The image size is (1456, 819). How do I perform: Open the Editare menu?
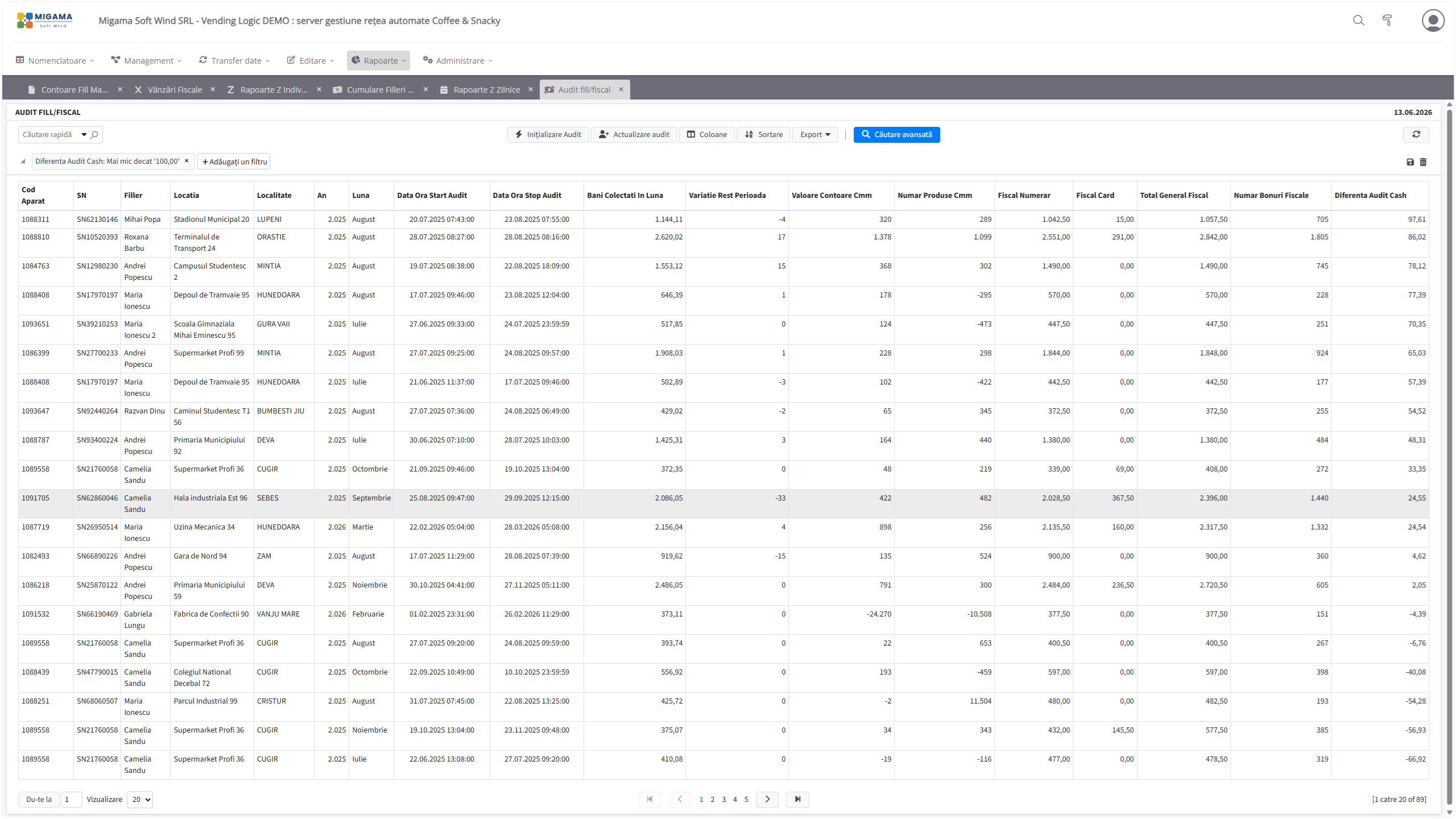click(311, 60)
